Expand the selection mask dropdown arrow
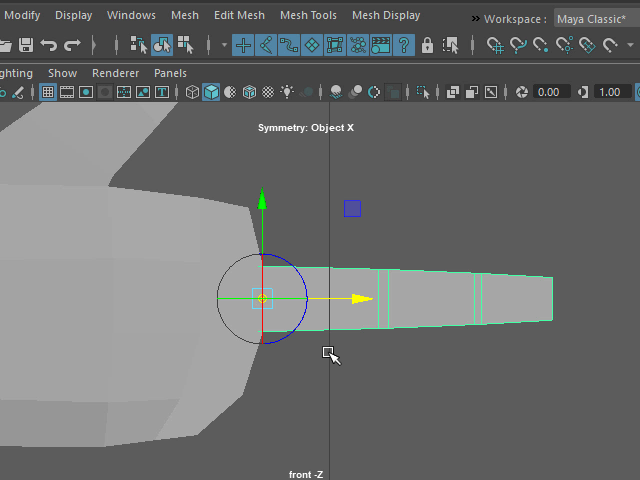The height and width of the screenshot is (480, 640). (x=224, y=45)
